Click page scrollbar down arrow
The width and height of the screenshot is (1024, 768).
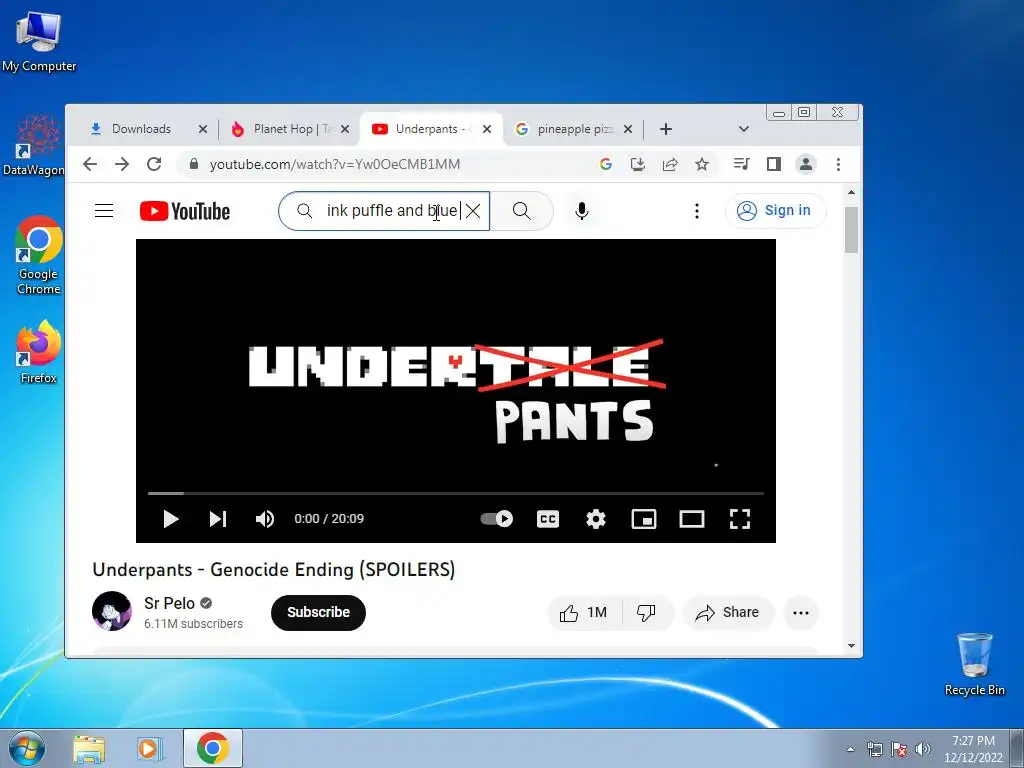point(851,646)
